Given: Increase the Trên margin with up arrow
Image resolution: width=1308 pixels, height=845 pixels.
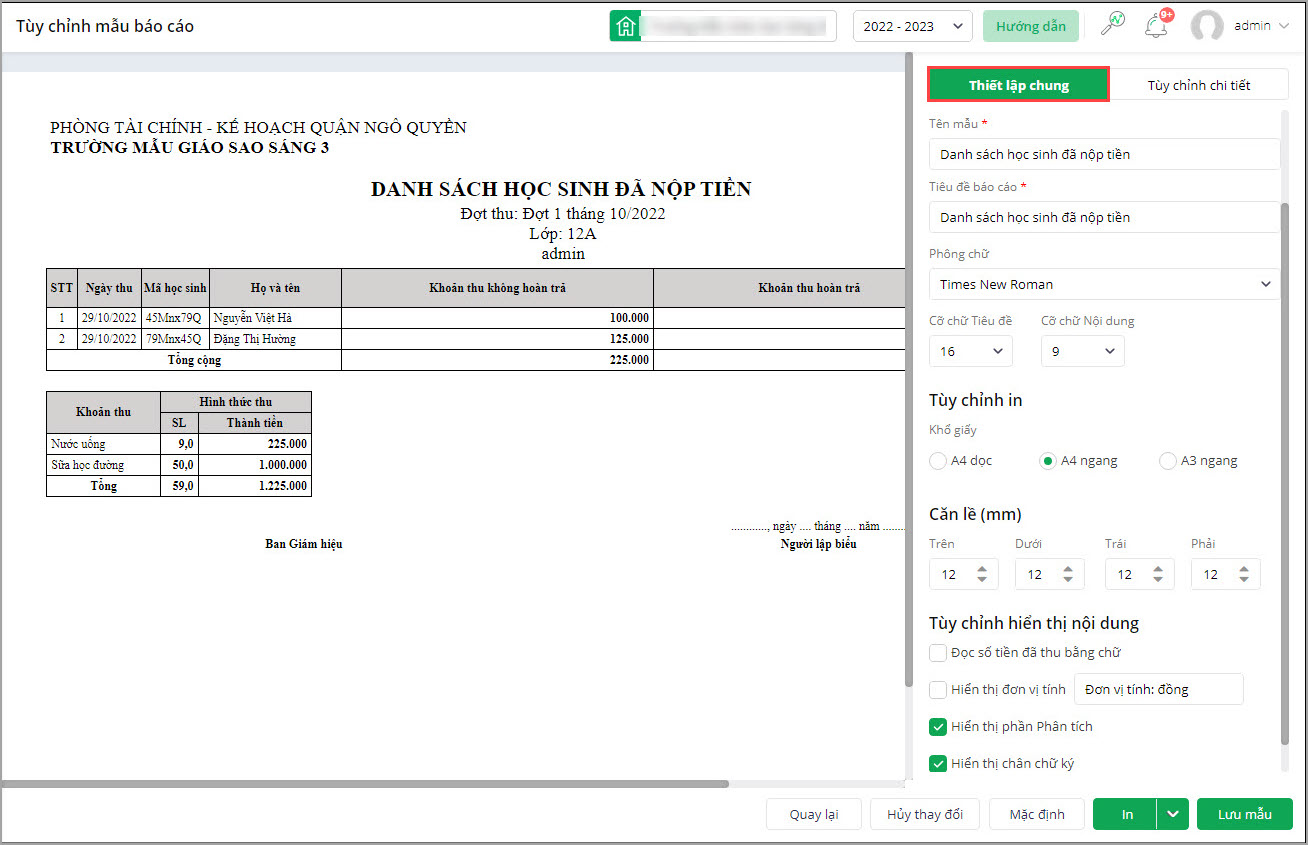Looking at the screenshot, I should 982,569.
